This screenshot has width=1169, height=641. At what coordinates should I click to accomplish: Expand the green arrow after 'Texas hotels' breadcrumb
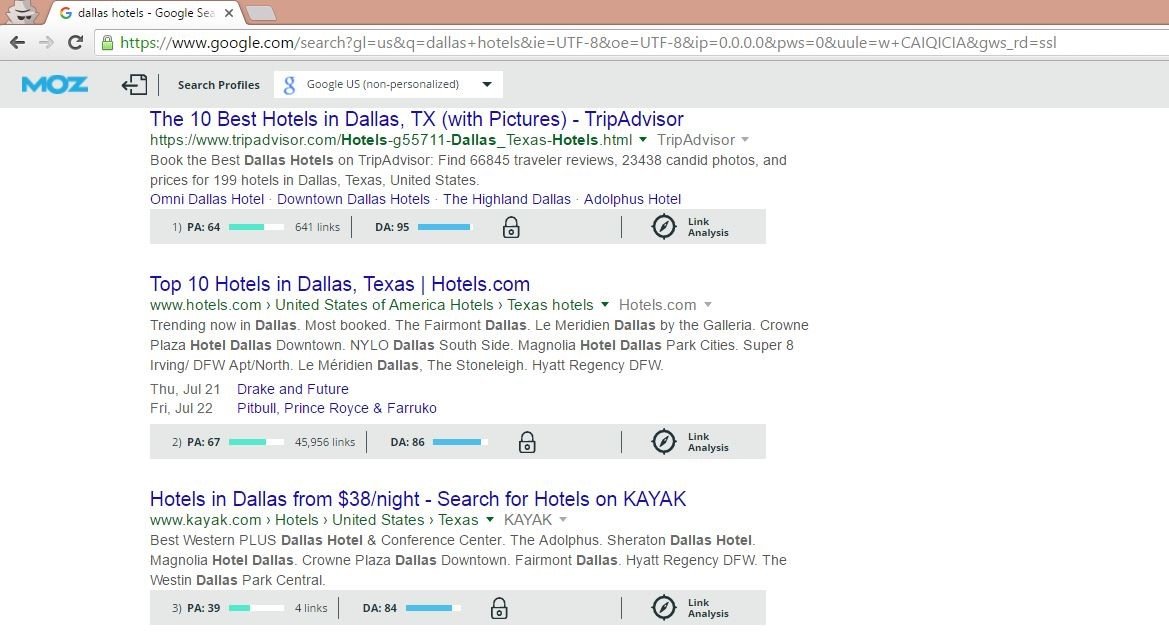(x=605, y=304)
